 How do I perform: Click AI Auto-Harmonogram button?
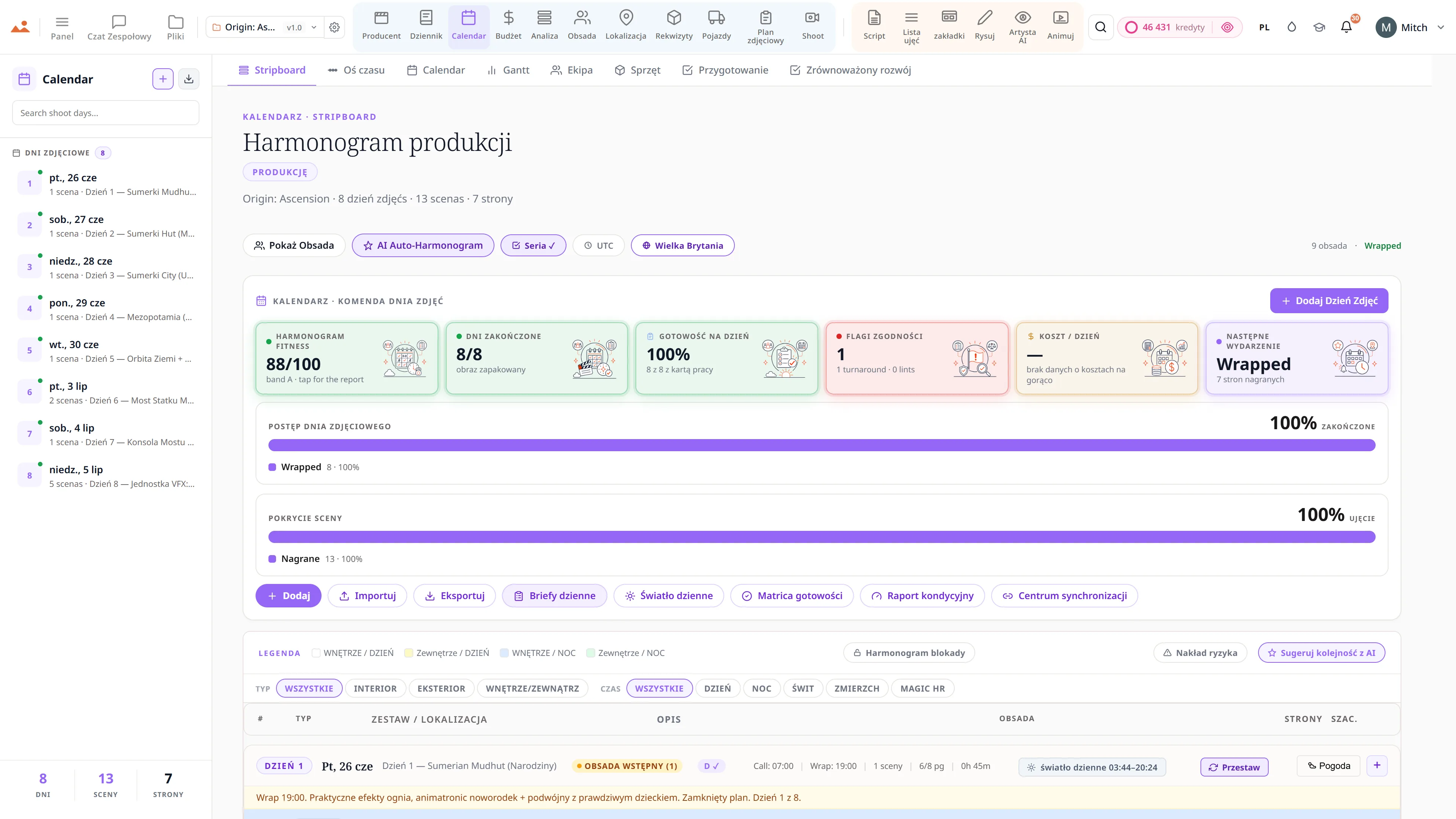(423, 245)
